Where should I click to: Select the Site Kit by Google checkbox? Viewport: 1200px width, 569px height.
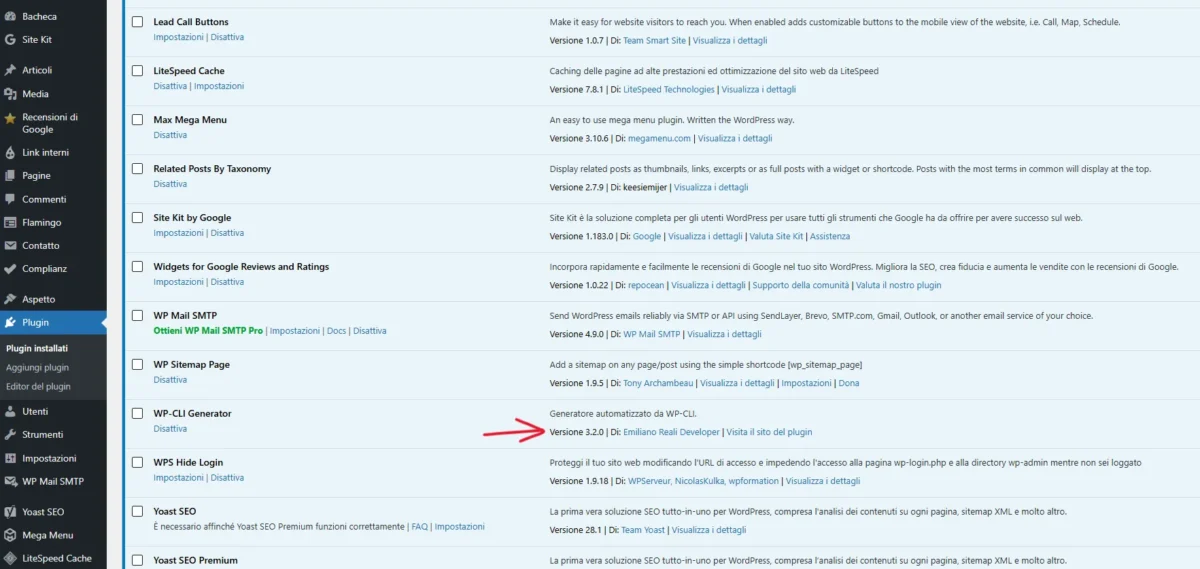click(138, 218)
